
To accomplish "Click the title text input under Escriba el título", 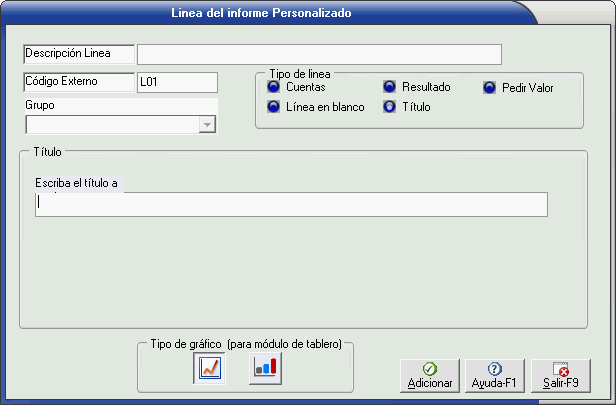I will coord(291,204).
